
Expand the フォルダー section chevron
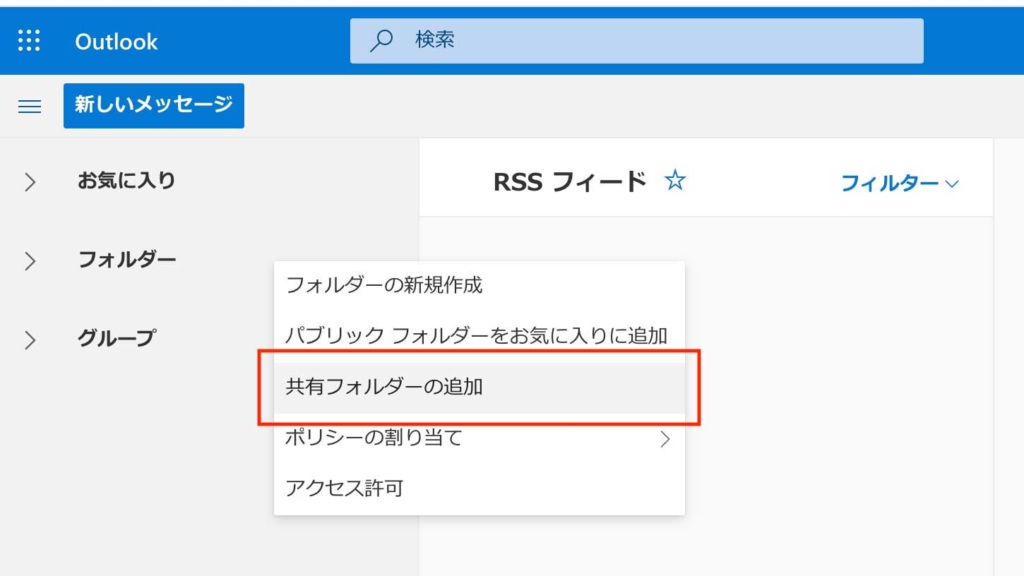29,261
